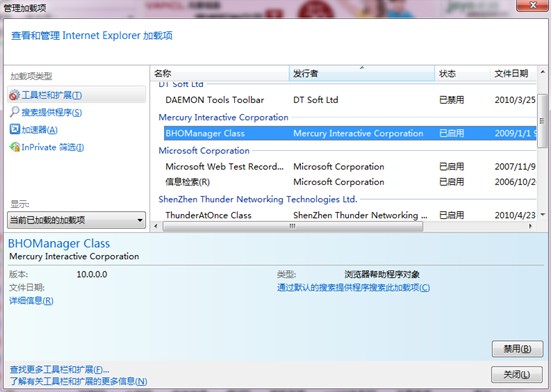
Task: Sort by 发行者 column header
Action: (362, 73)
